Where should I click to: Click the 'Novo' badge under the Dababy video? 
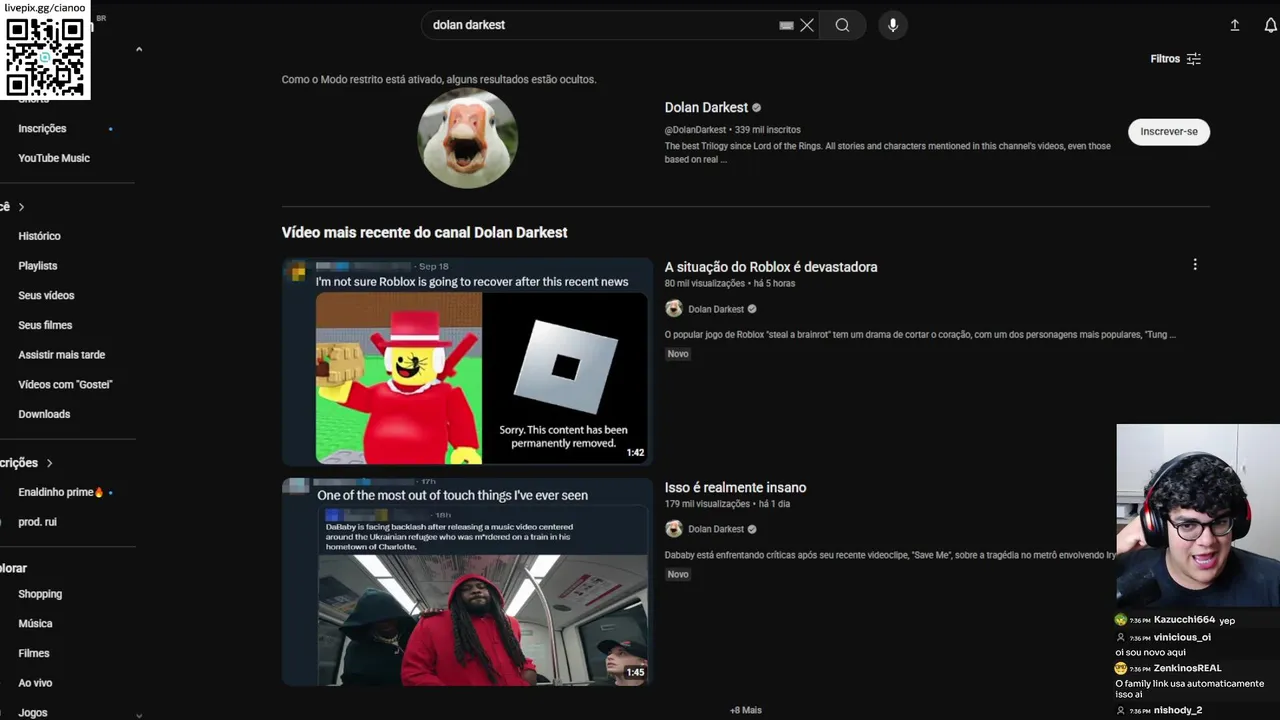tap(678, 574)
